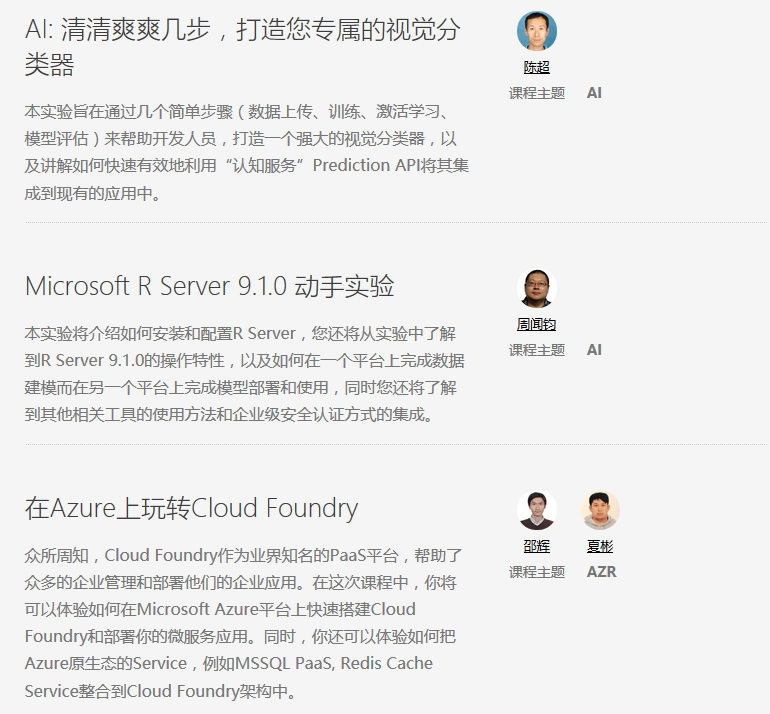Open speaker 陈超's profile photo

[537, 31]
